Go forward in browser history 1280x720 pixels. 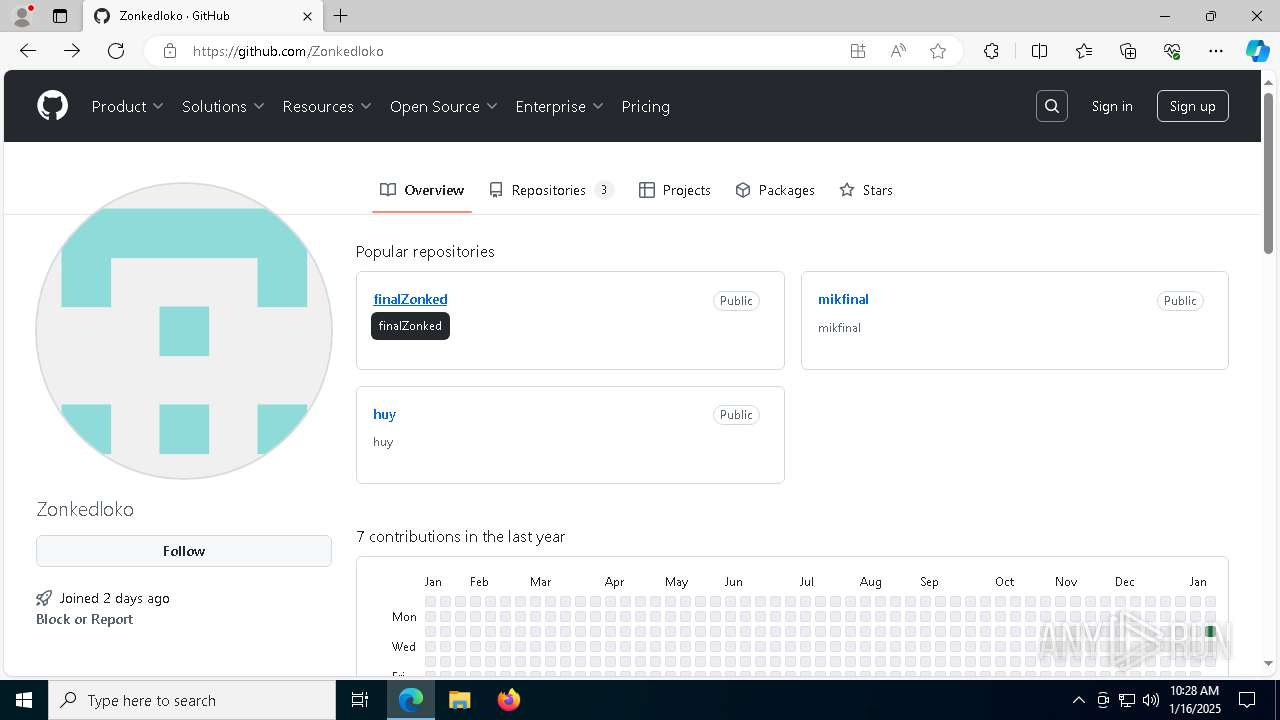72,51
